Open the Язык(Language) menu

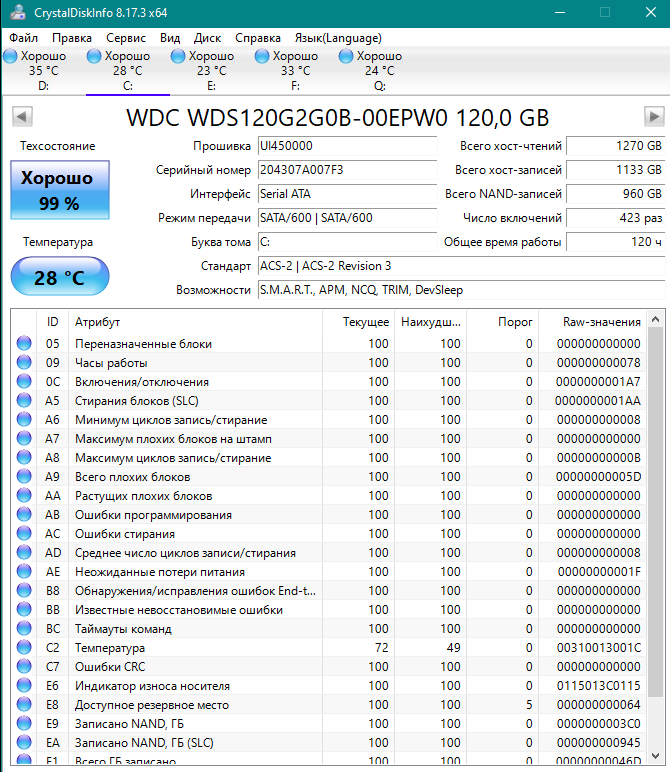[338, 38]
